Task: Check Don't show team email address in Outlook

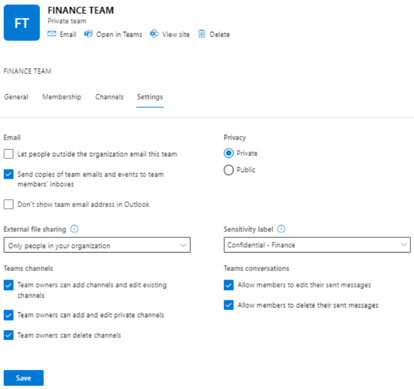Action: pos(9,204)
